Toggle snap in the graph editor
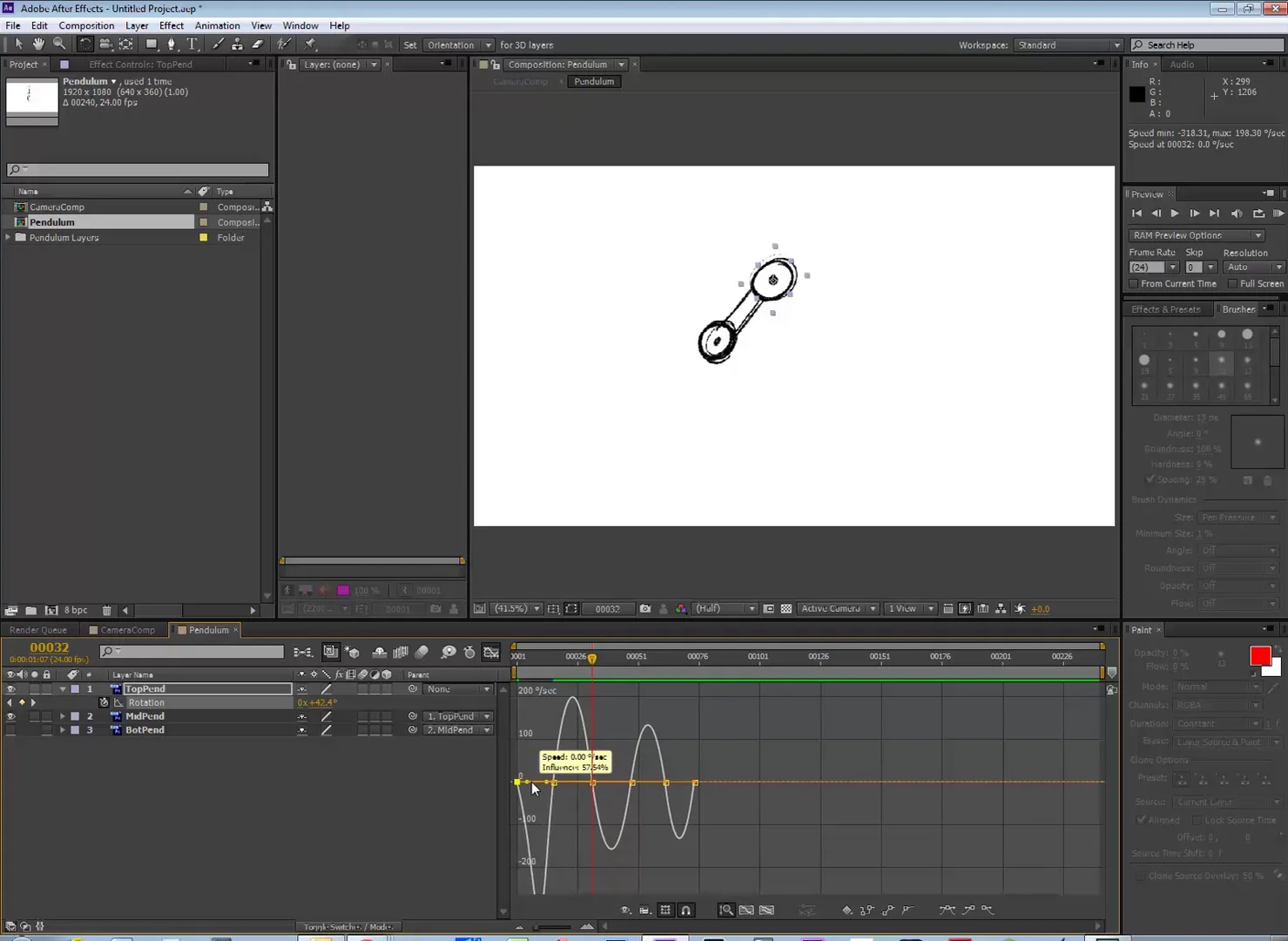 tap(686, 910)
